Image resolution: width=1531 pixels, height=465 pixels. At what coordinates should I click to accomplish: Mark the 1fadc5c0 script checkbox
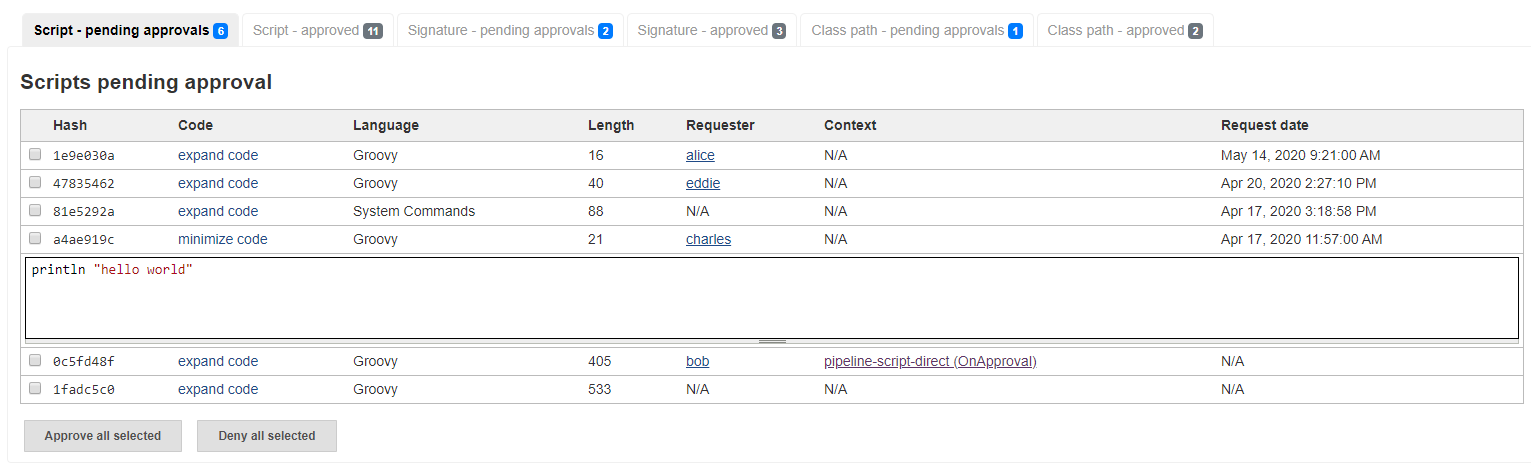coord(35,389)
